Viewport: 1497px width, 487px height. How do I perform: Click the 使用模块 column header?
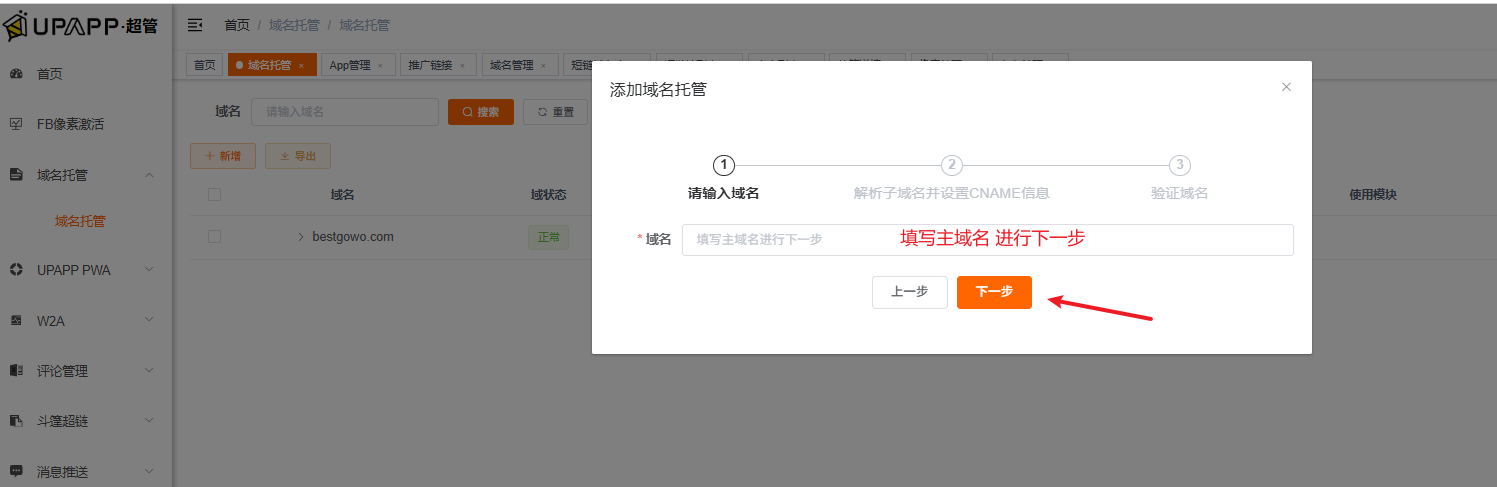pos(1373,195)
